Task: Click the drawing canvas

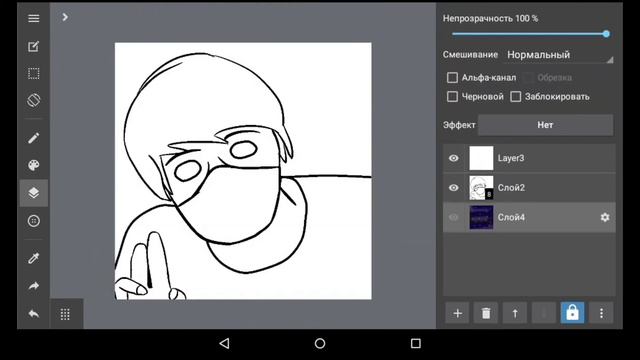Action: [243, 171]
